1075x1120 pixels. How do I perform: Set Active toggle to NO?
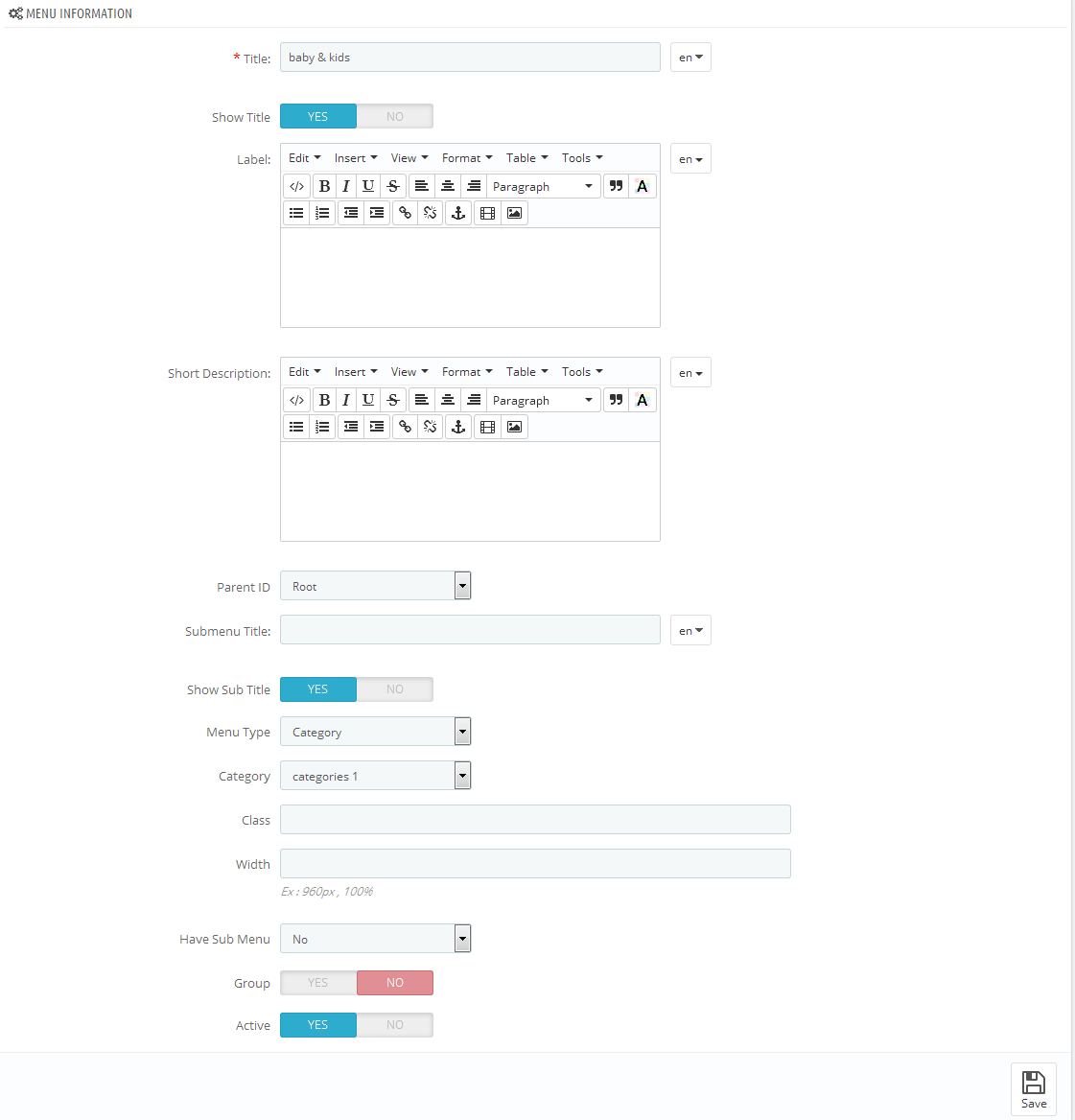tap(395, 1025)
